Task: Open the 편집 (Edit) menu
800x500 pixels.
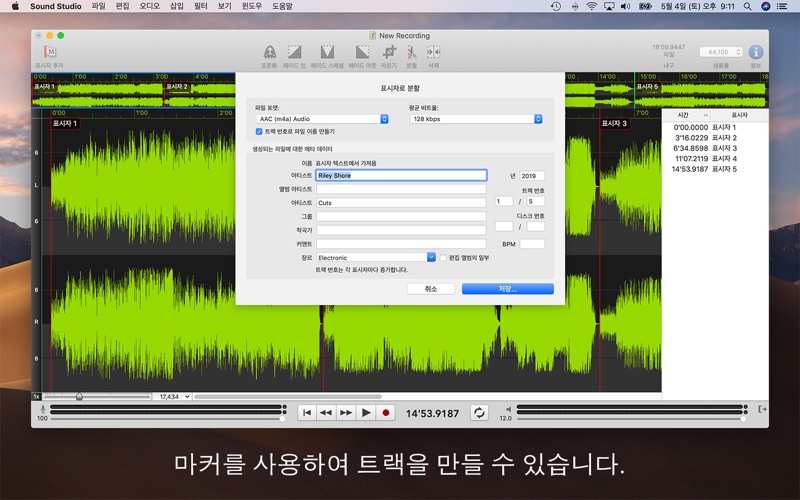Action: [122, 6]
